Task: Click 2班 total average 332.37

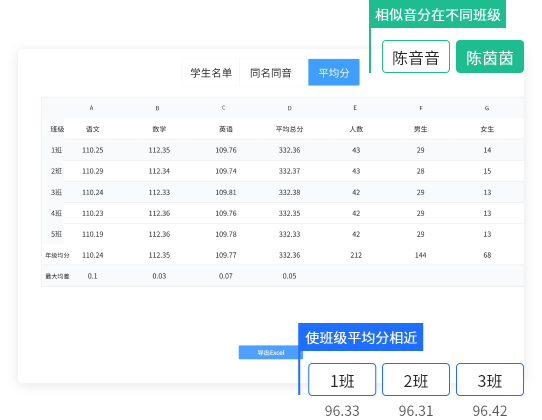Action: (x=290, y=171)
